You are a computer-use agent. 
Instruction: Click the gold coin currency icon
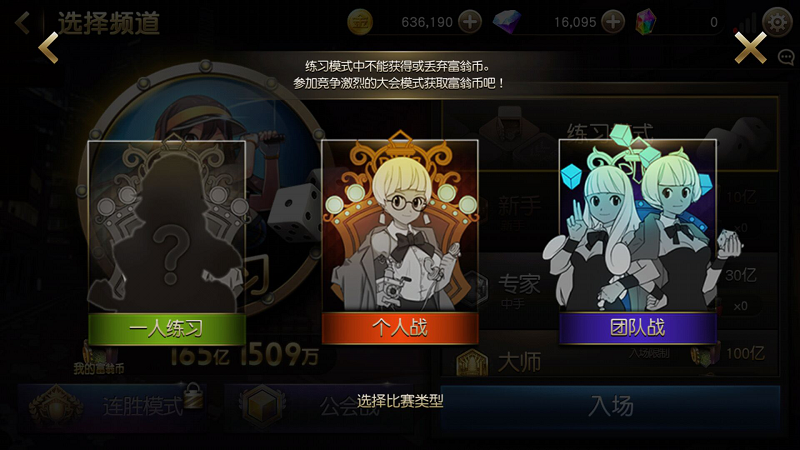tap(360, 22)
